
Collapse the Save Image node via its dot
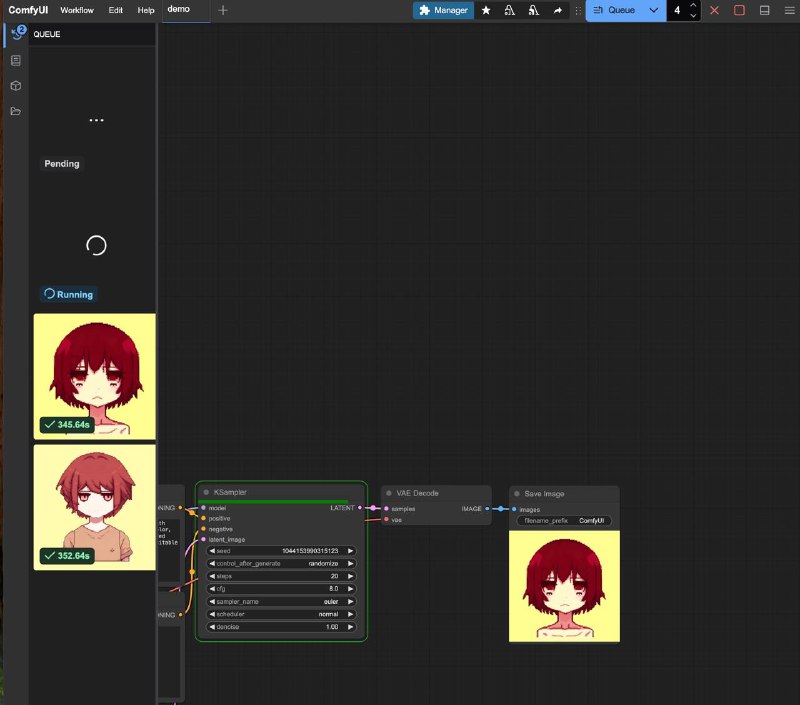(x=517, y=493)
